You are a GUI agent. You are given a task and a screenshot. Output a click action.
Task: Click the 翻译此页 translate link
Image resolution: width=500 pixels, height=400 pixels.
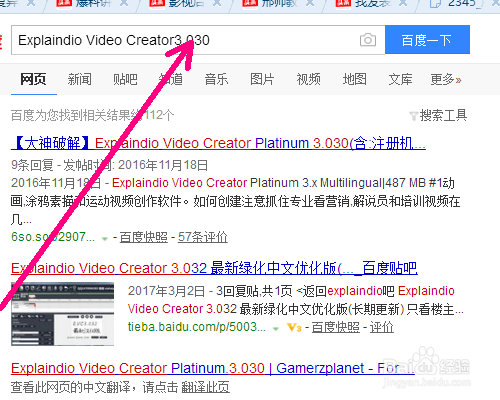[206, 387]
